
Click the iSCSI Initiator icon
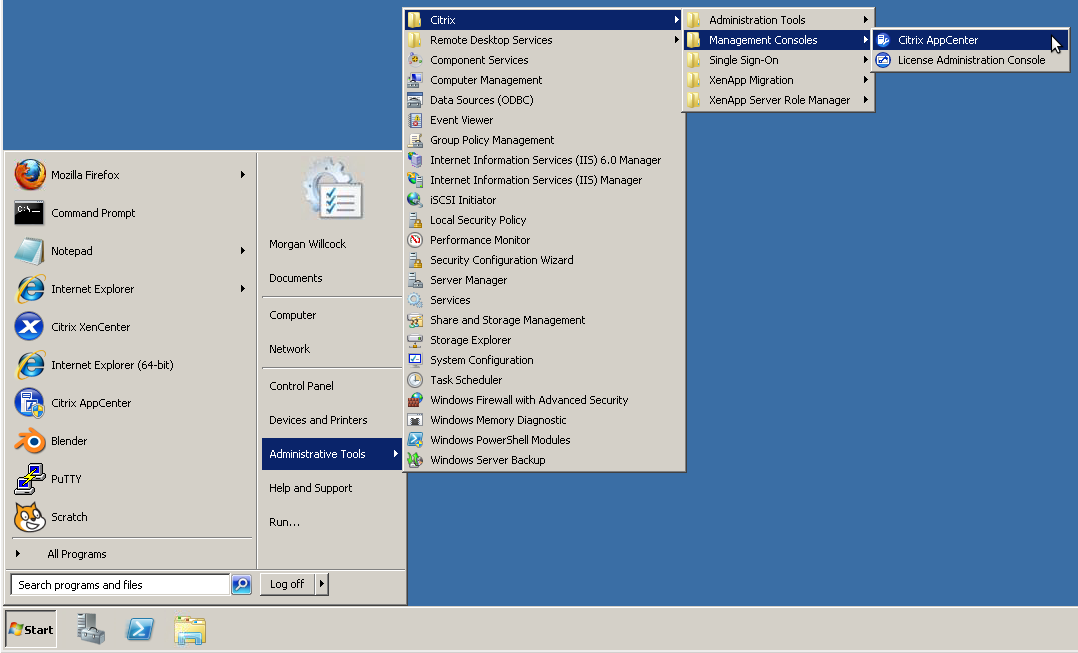[415, 200]
